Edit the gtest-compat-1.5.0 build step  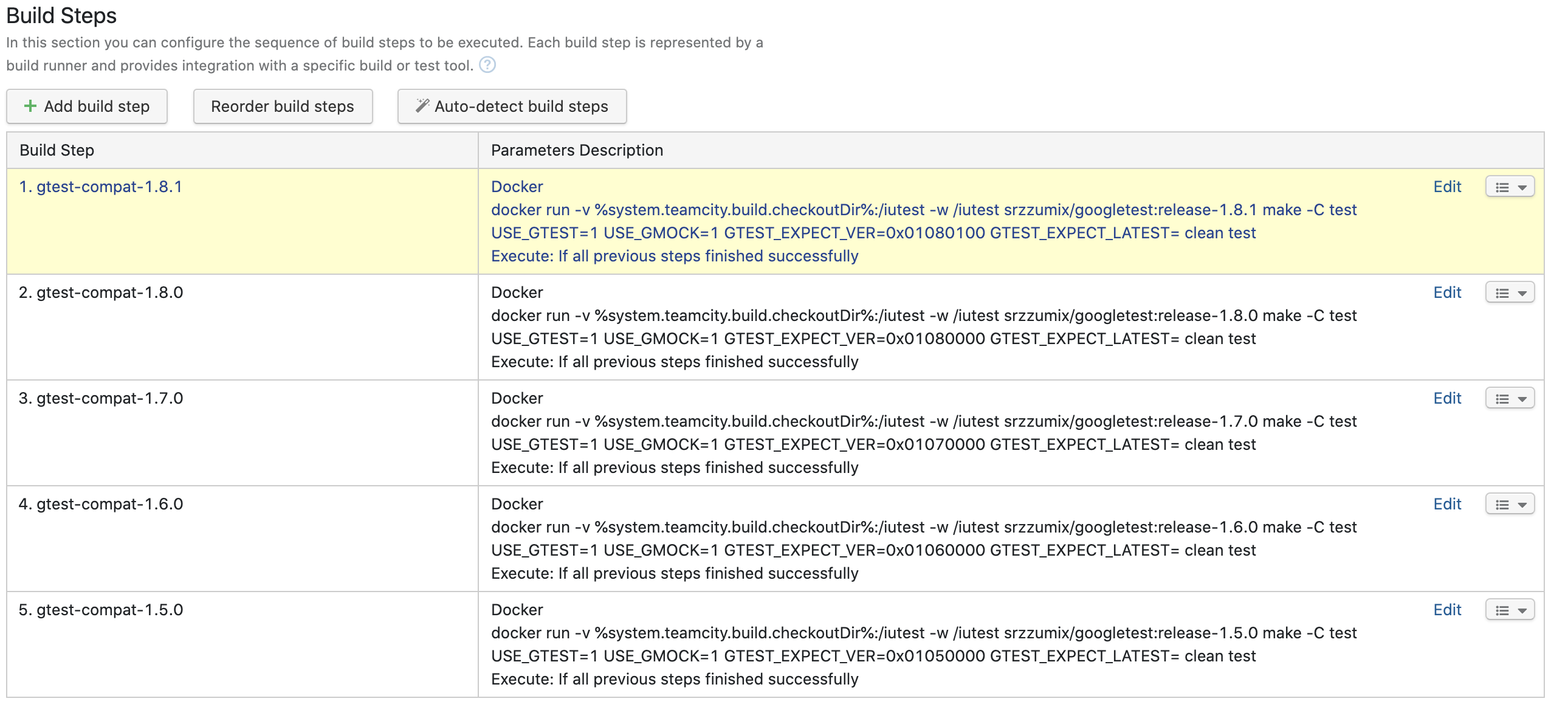pos(1446,610)
